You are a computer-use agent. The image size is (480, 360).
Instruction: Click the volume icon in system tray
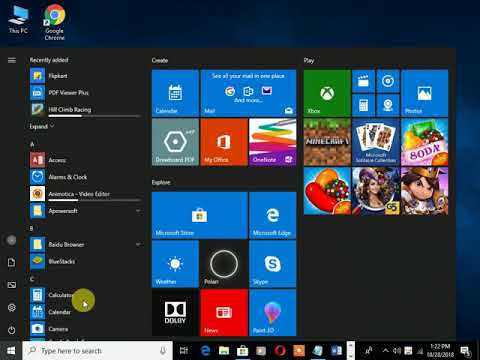tap(397, 351)
